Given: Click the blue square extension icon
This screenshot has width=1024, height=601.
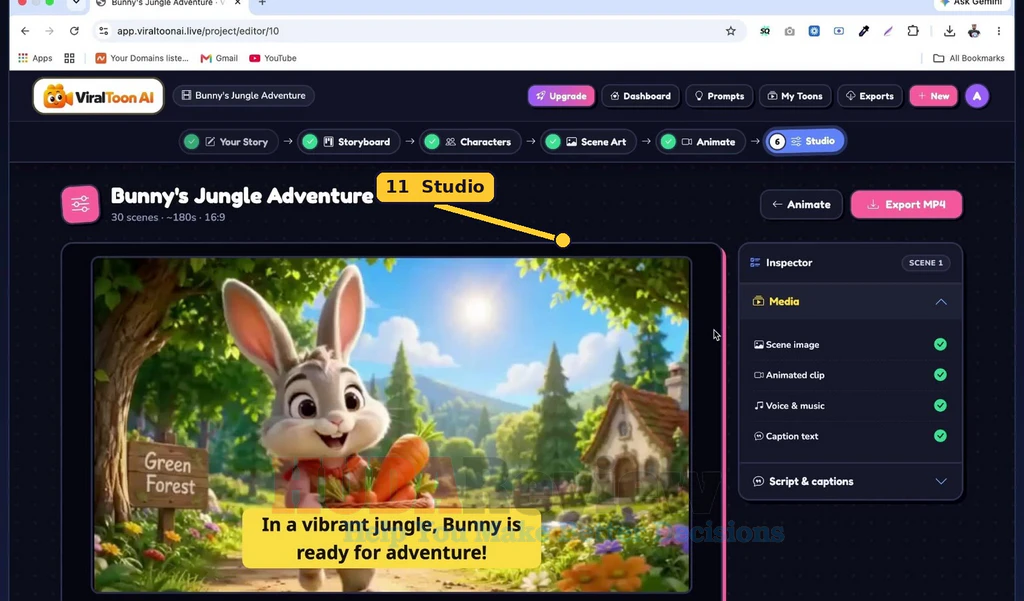Looking at the screenshot, I should pyautogui.click(x=814, y=31).
